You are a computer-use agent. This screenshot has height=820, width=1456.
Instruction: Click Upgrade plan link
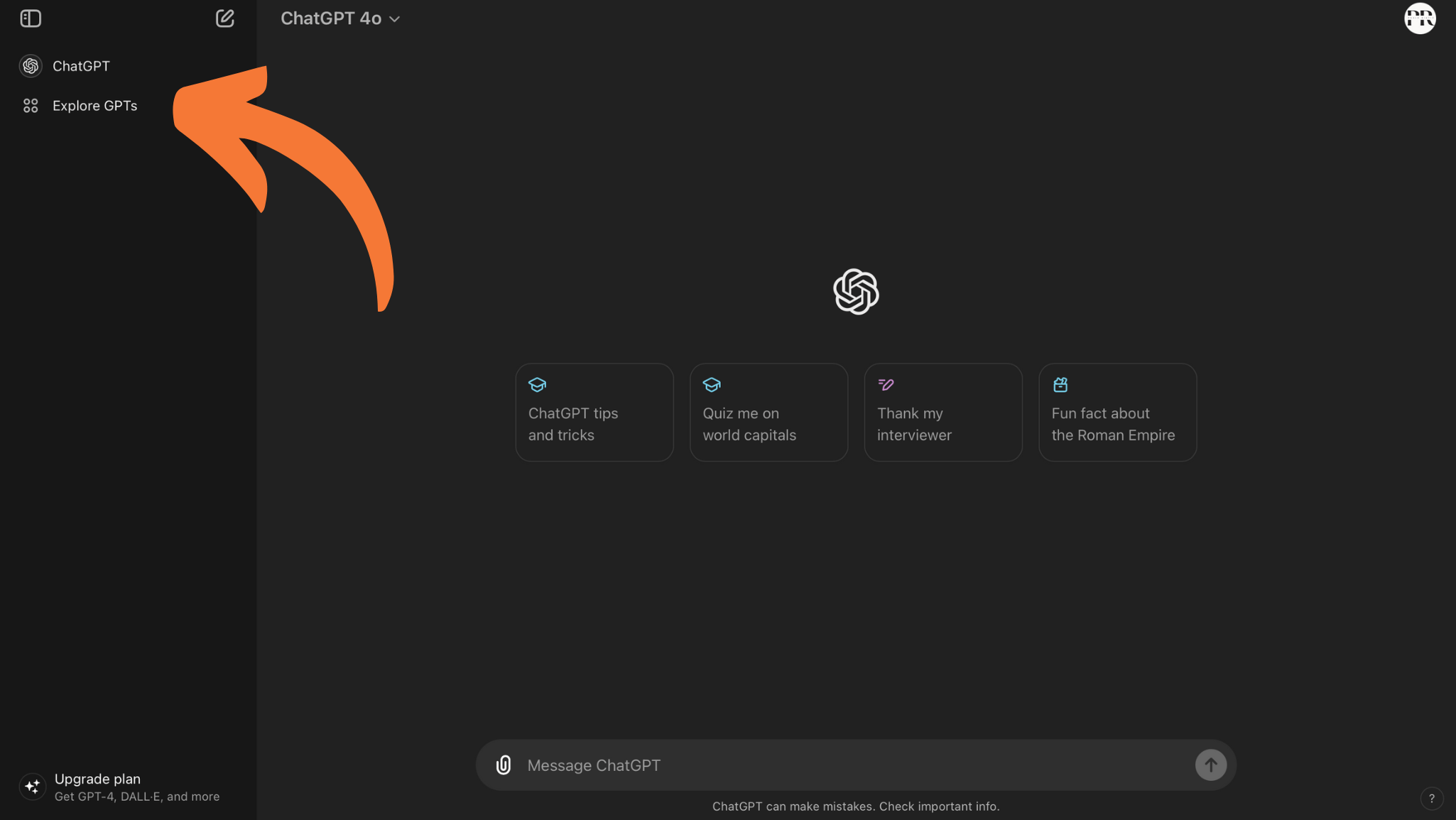tap(97, 779)
